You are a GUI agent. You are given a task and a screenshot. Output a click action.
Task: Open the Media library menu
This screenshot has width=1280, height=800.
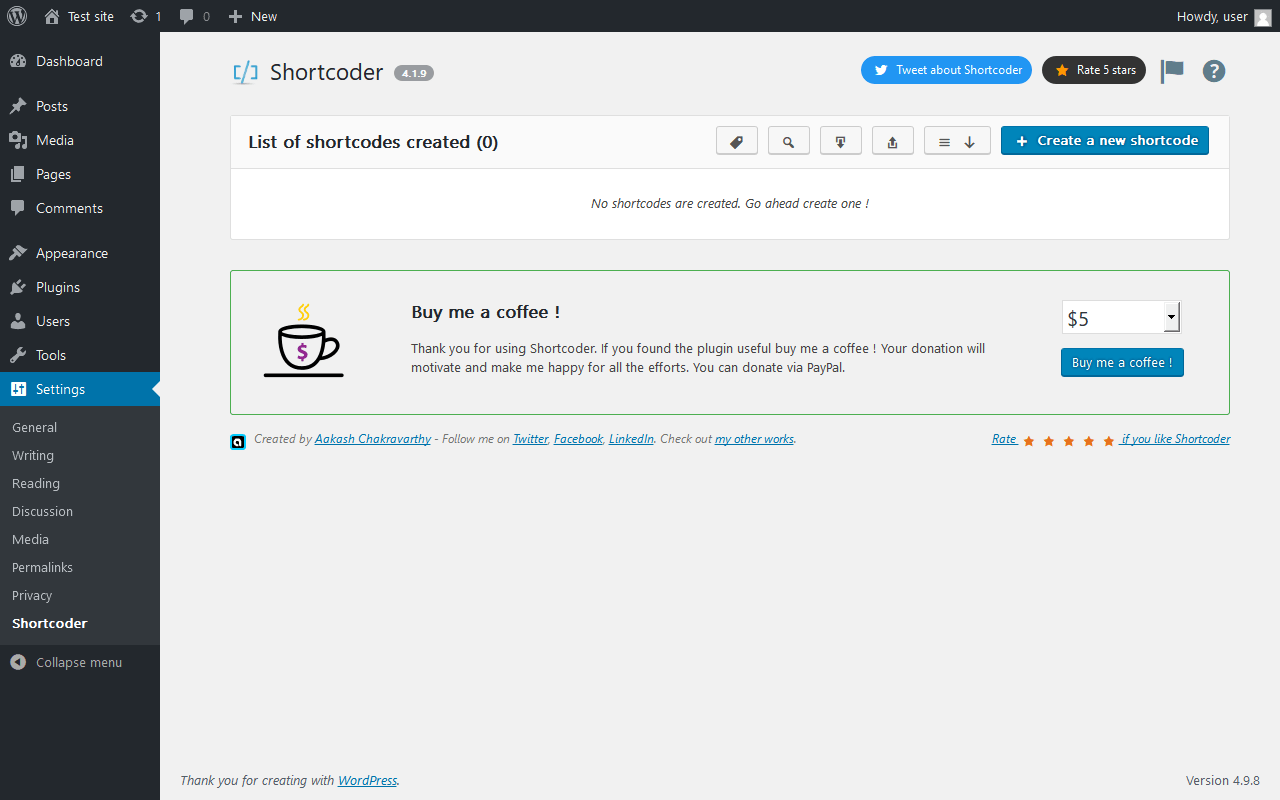tap(80, 140)
